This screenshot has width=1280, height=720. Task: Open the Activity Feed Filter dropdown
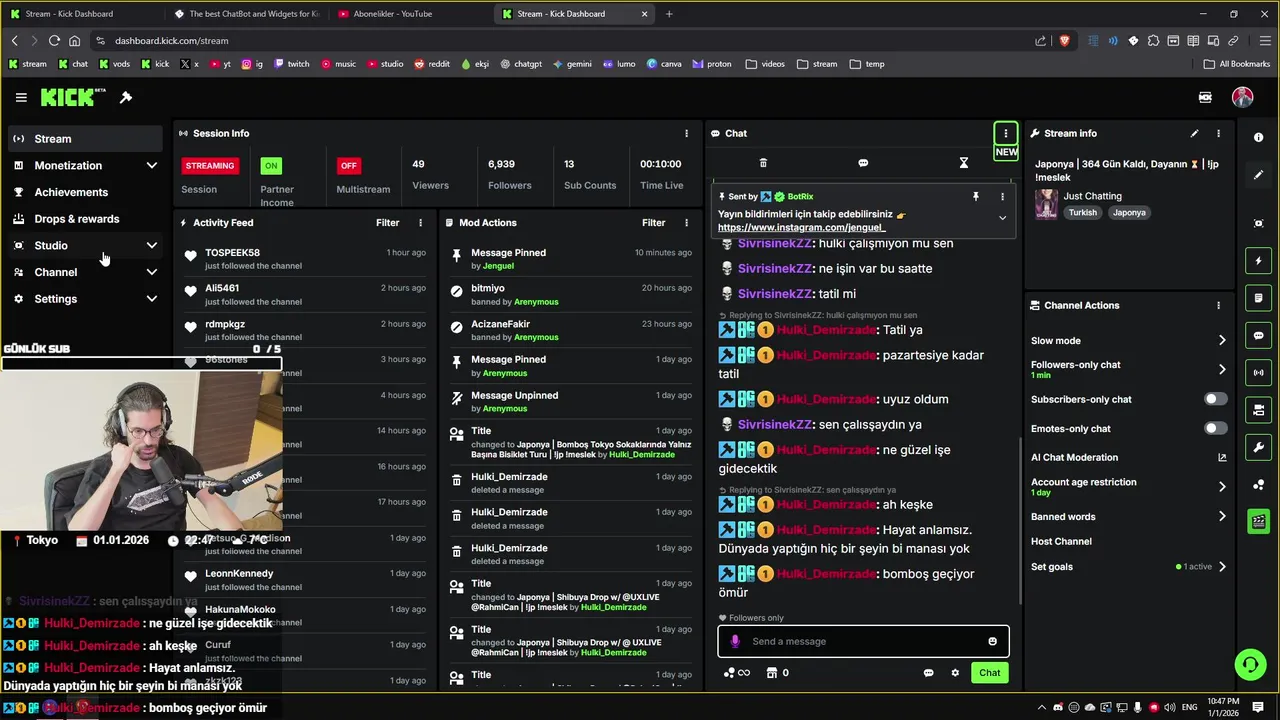tap(387, 223)
